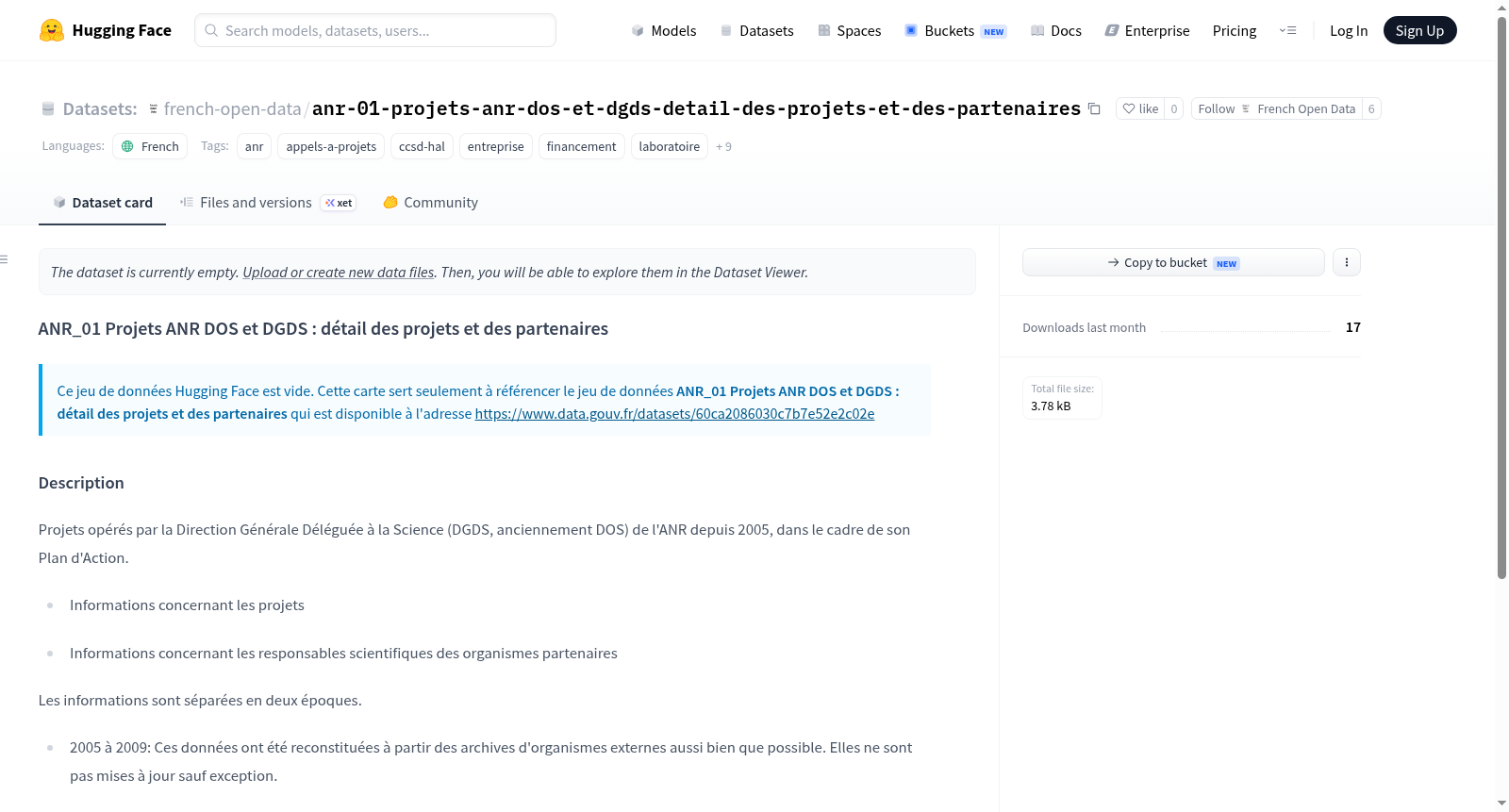Filter by the appels-a-projets tag

(331, 146)
